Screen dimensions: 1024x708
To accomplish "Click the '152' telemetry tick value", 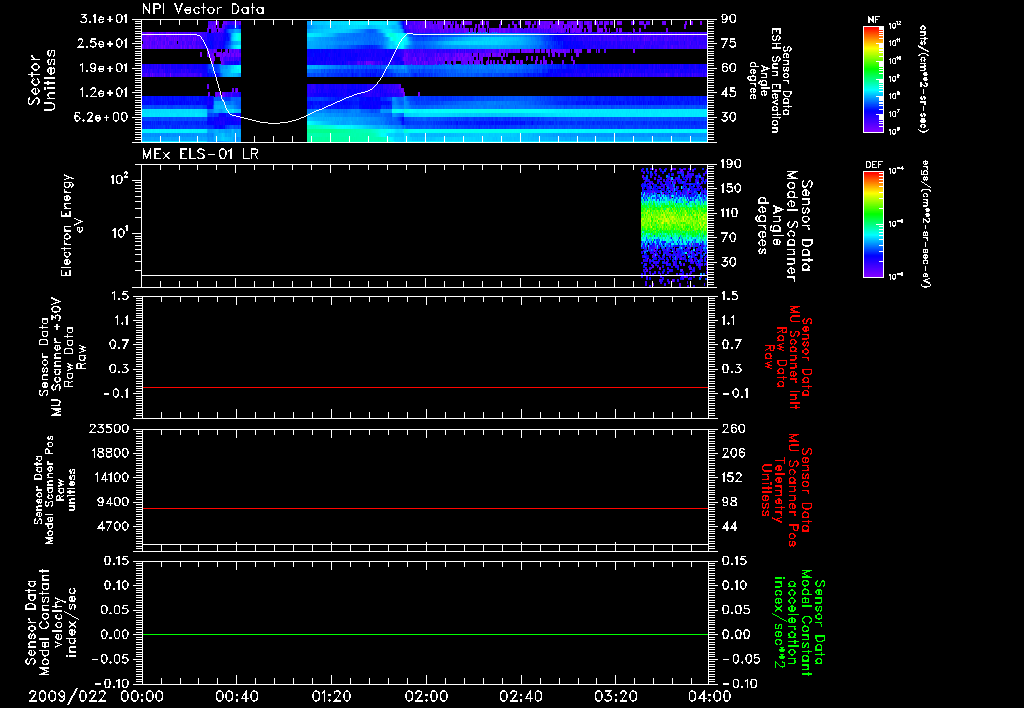I will (732, 477).
